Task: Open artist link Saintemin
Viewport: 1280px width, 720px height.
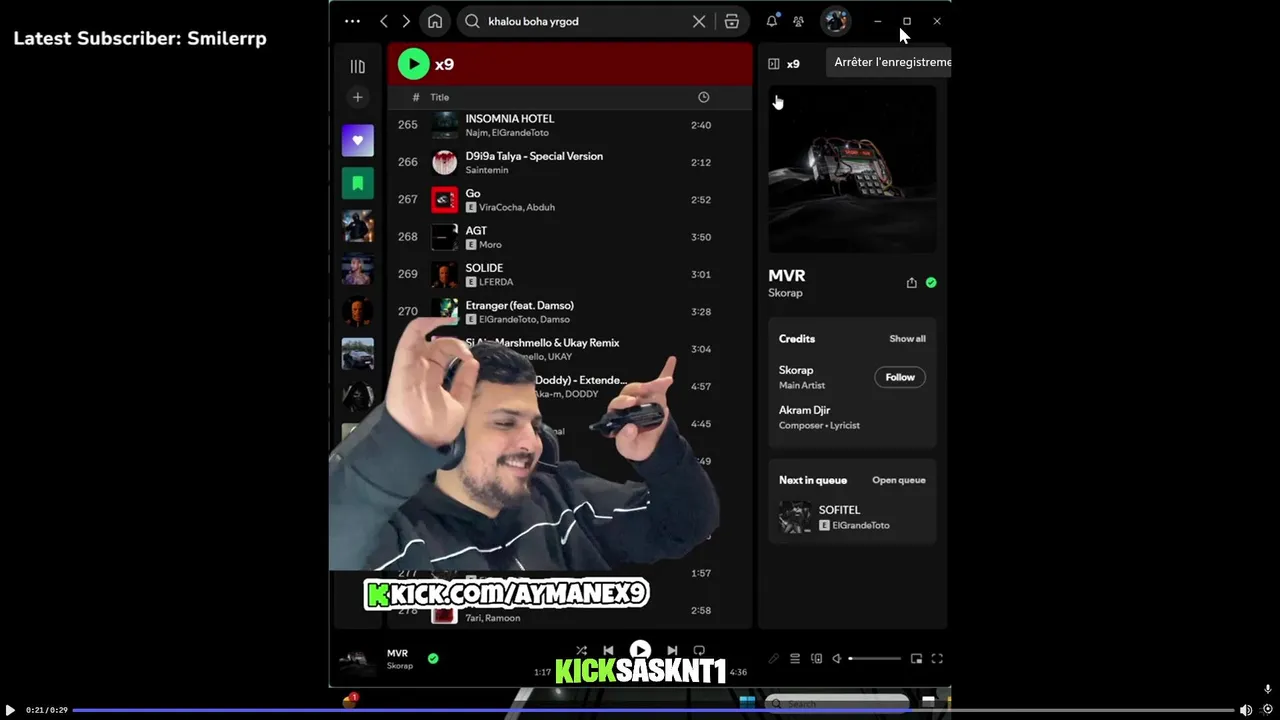Action: point(487,170)
